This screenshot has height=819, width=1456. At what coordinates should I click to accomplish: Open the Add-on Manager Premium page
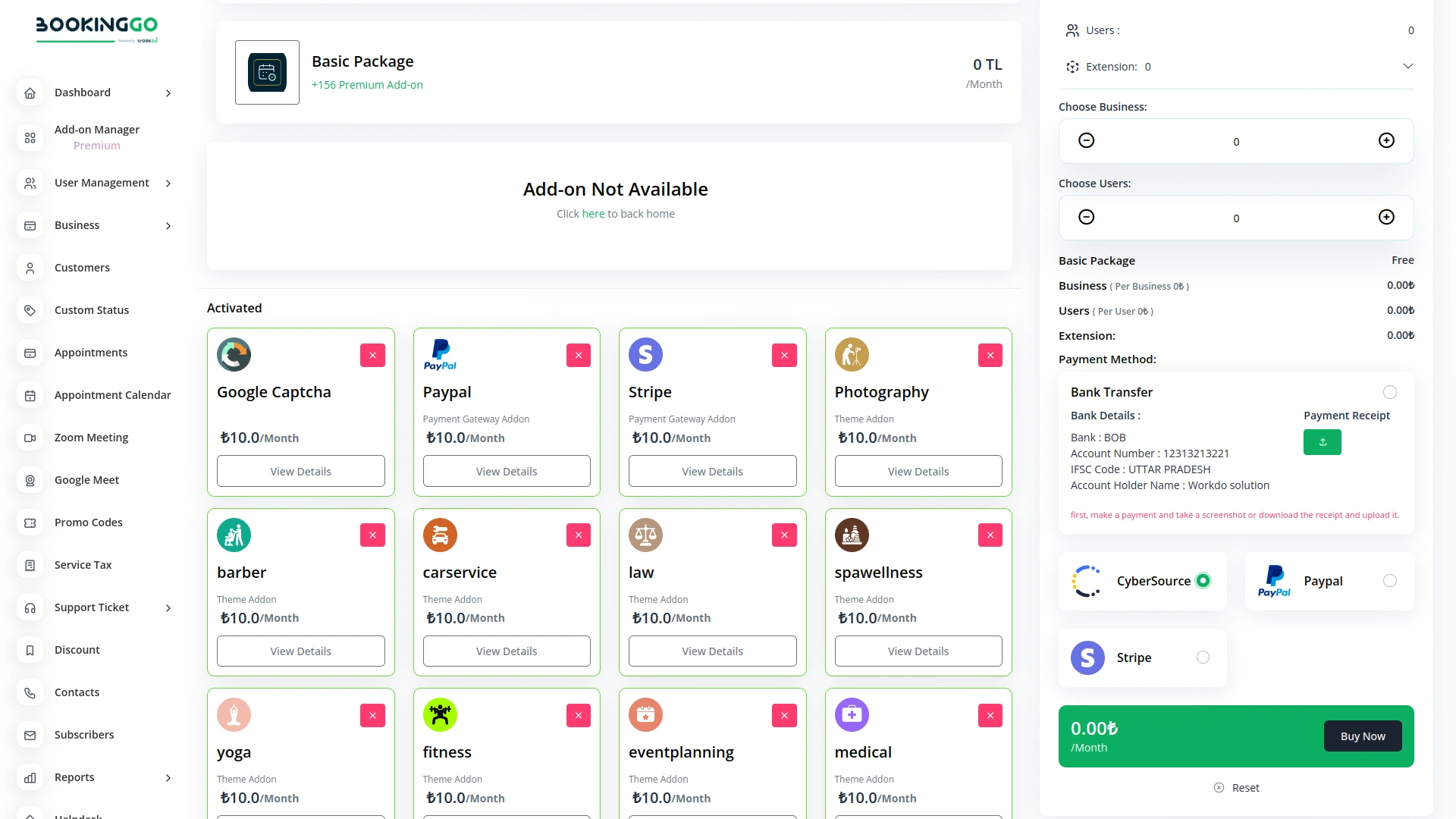(97, 137)
